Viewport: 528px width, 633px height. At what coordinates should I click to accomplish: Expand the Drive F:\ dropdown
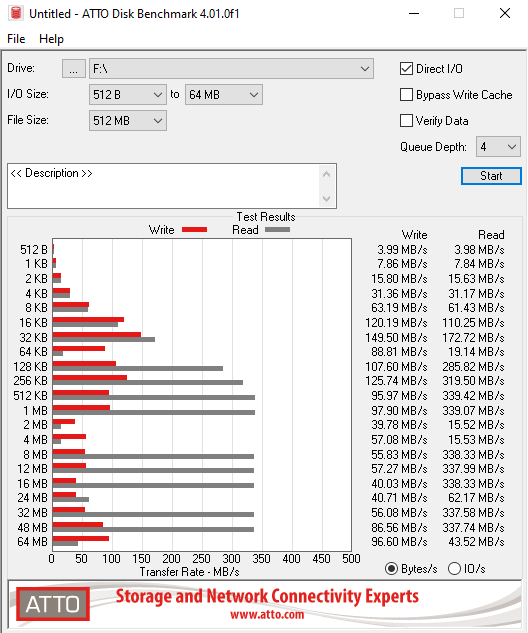point(231,69)
